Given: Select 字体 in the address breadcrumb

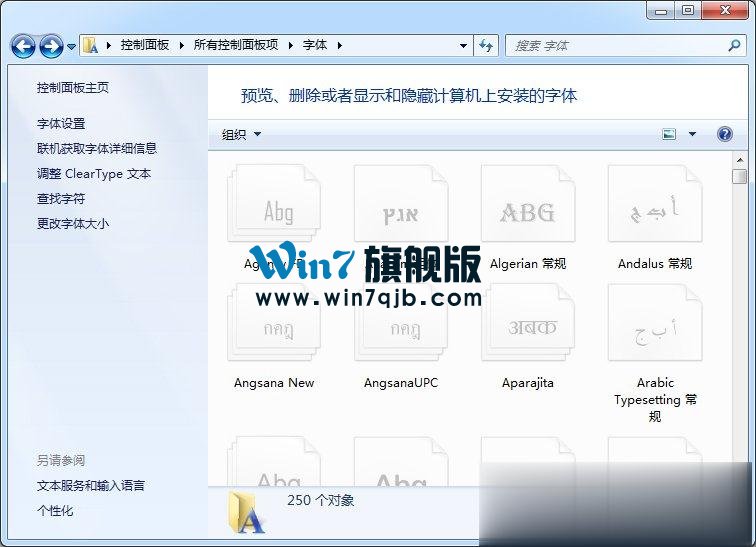Looking at the screenshot, I should point(315,45).
